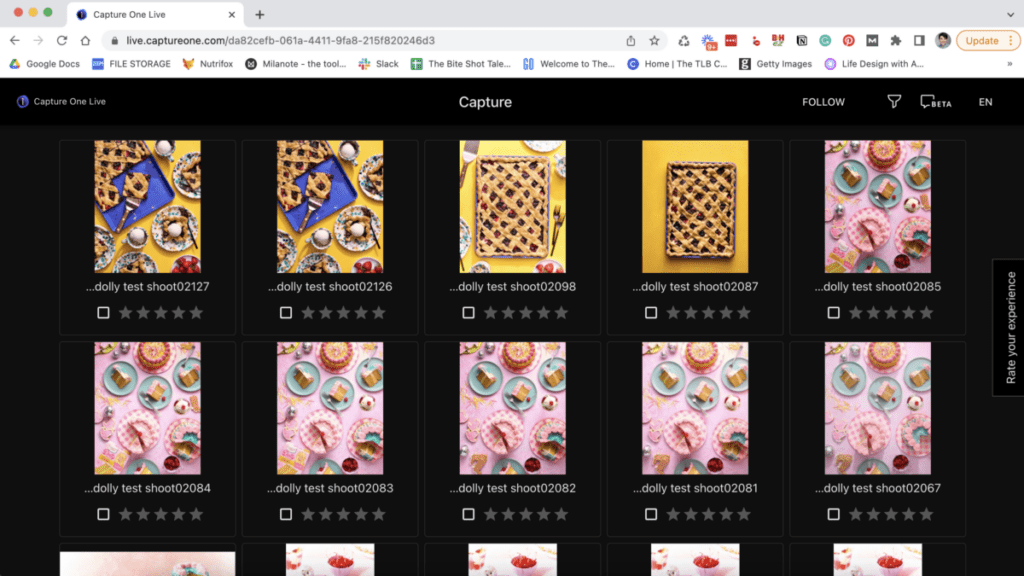Rate shoot02082 with the first star
The image size is (1024, 576).
tap(490, 515)
